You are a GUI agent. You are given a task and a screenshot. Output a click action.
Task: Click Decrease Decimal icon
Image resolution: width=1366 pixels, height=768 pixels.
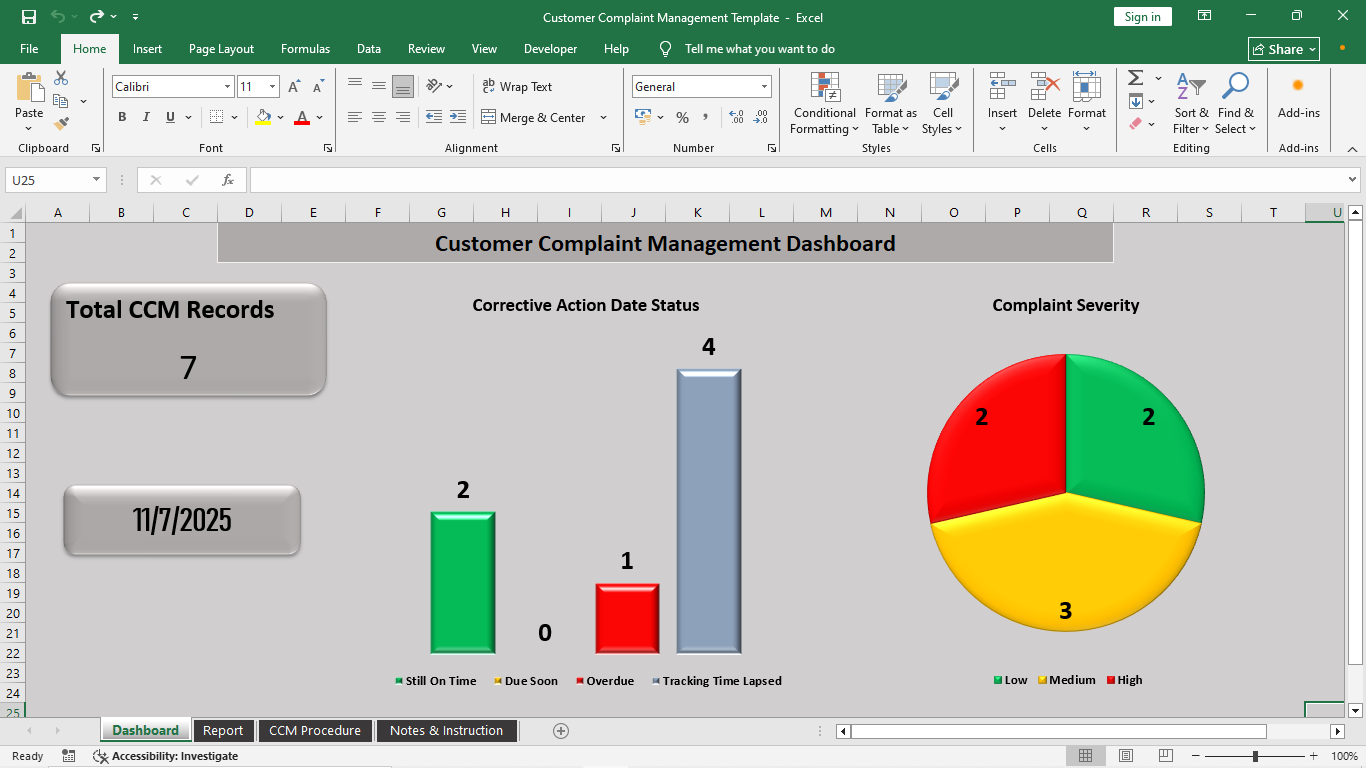(x=761, y=117)
